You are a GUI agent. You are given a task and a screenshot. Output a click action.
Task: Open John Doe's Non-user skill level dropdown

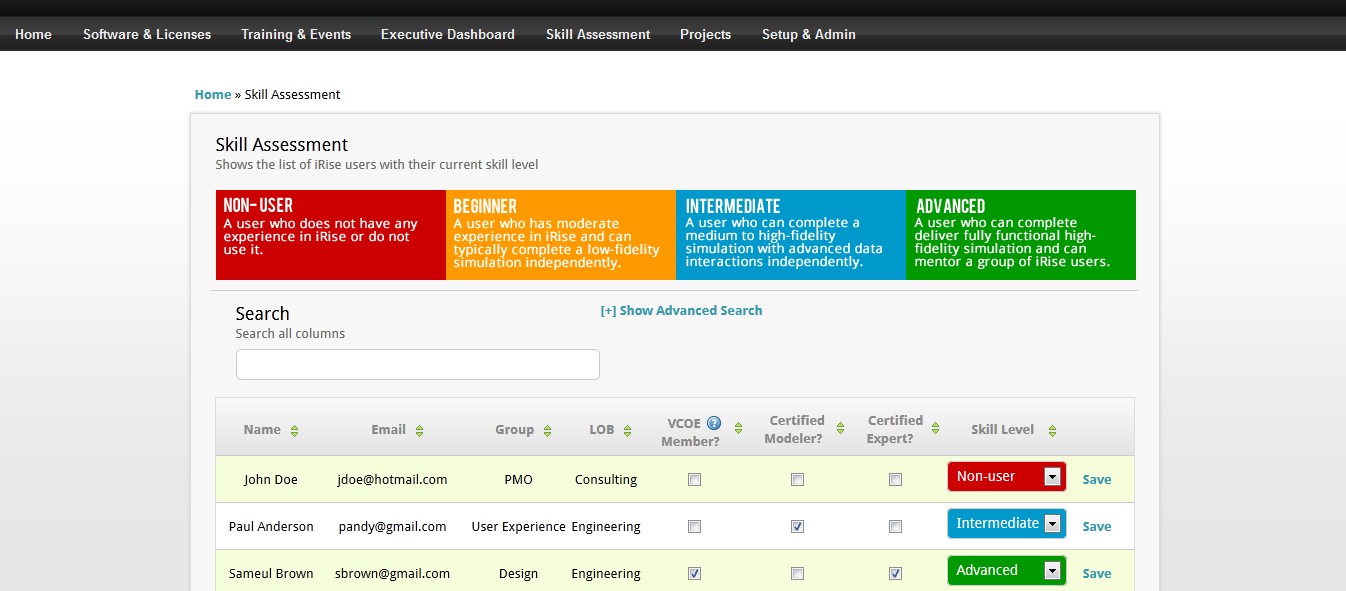[1007, 477]
